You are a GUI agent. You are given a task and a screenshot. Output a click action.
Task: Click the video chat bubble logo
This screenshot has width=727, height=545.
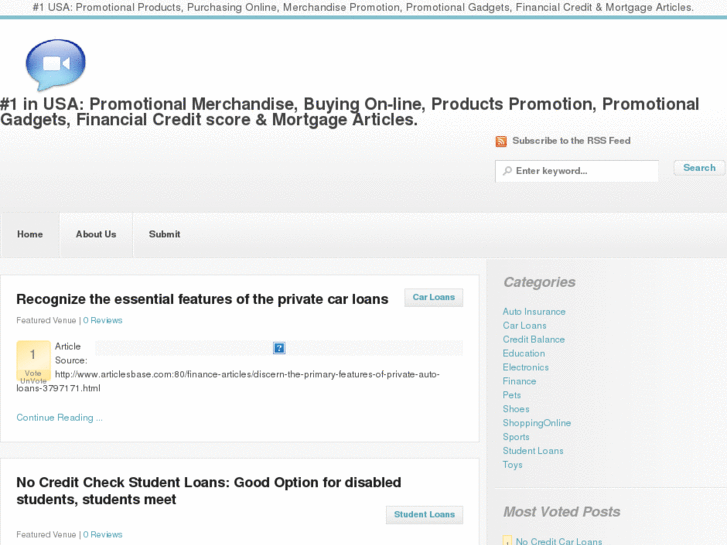(x=56, y=64)
